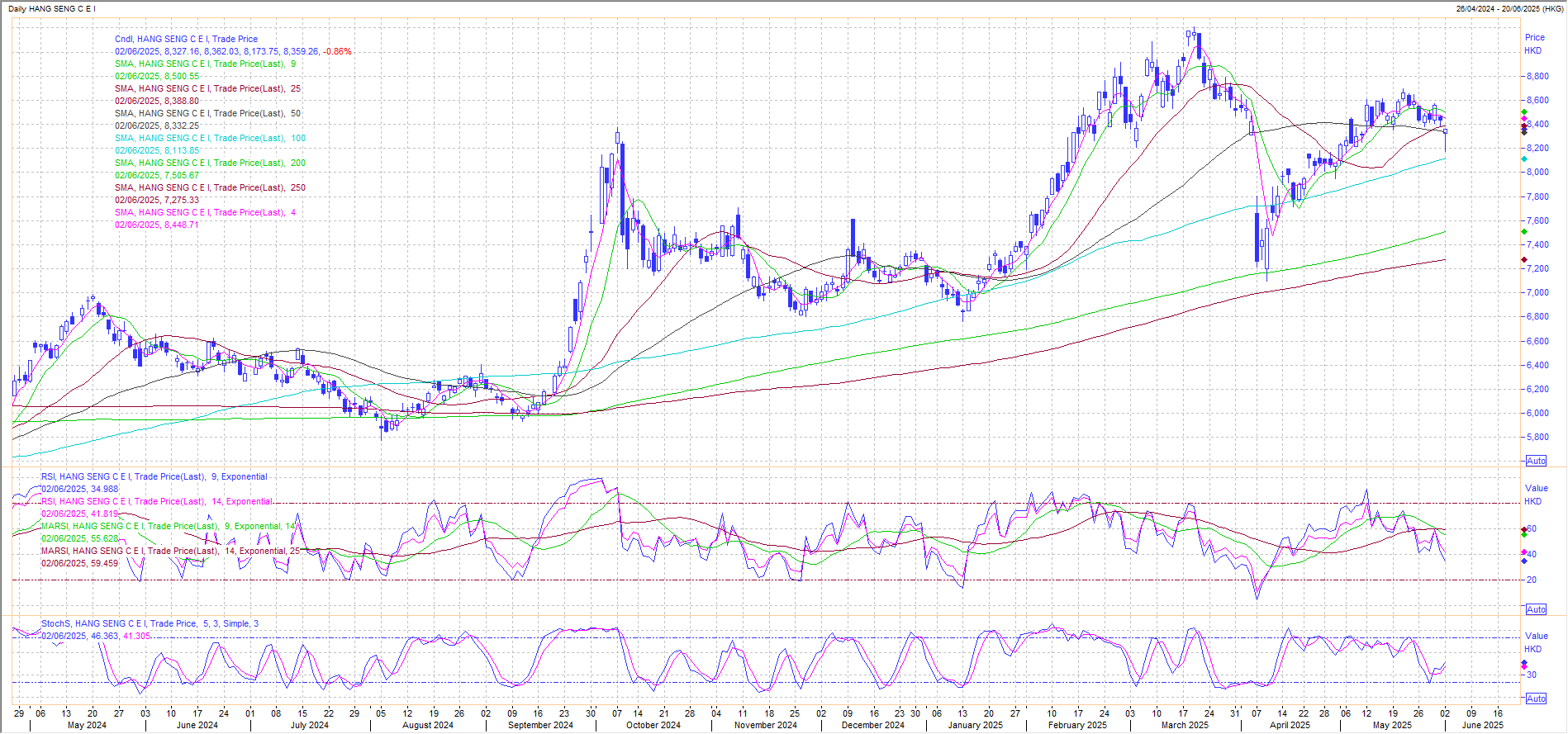Image resolution: width=1568 pixels, height=734 pixels.
Task: Click the Auto button of the RSI panel
Action: pyautogui.click(x=1536, y=609)
